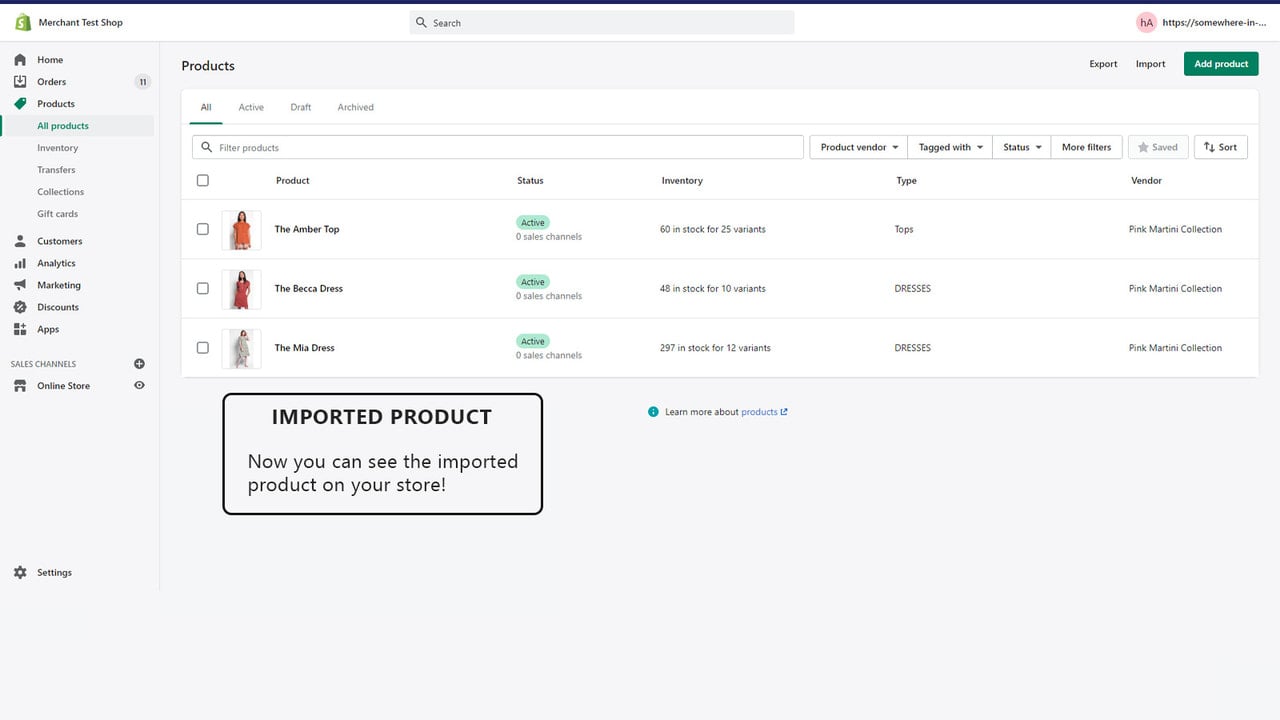Image resolution: width=1280 pixels, height=720 pixels.
Task: Click the Analytics bar chart icon
Action: pos(20,263)
